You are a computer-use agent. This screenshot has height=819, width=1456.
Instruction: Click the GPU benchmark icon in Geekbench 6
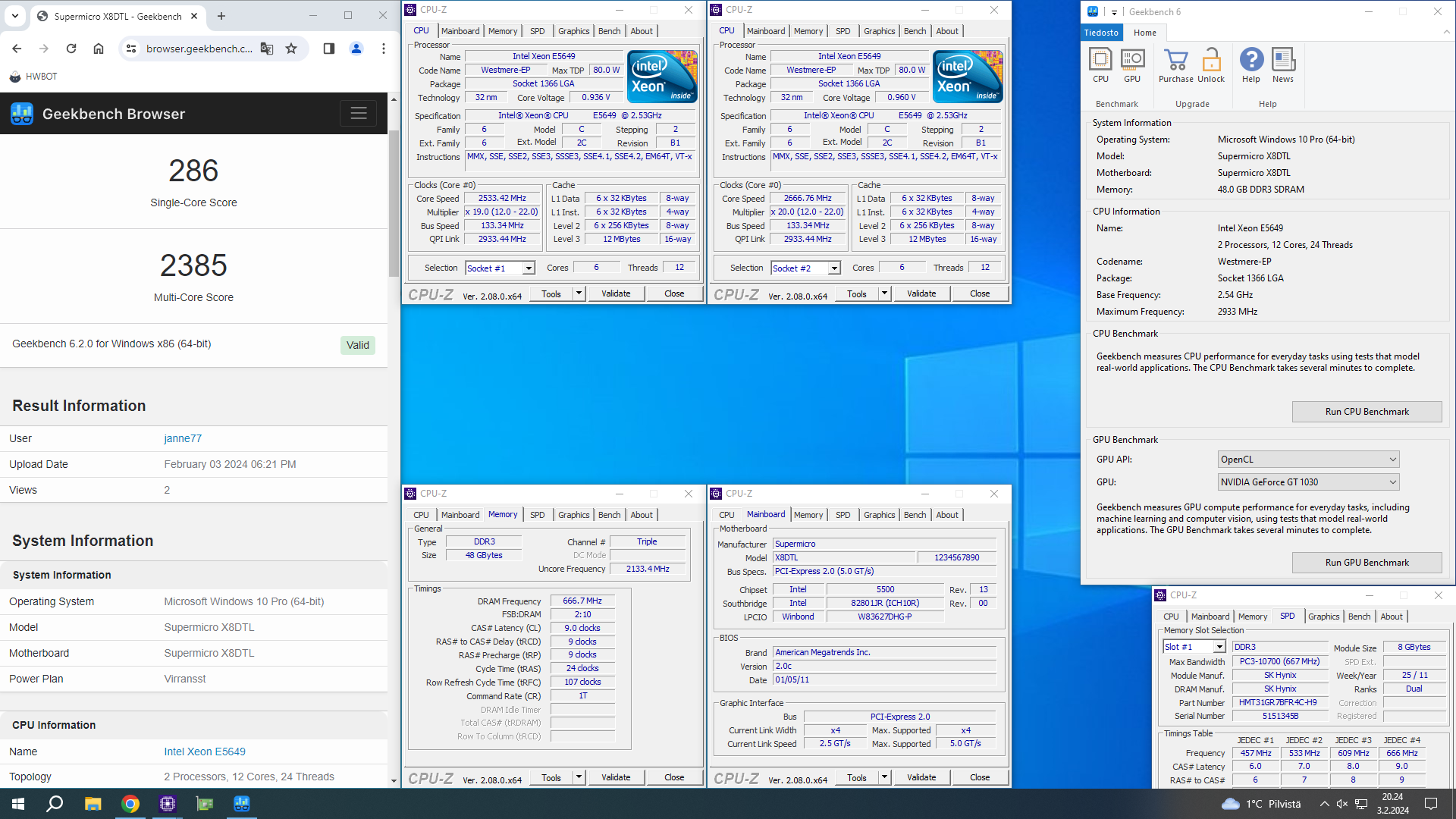pyautogui.click(x=1132, y=65)
